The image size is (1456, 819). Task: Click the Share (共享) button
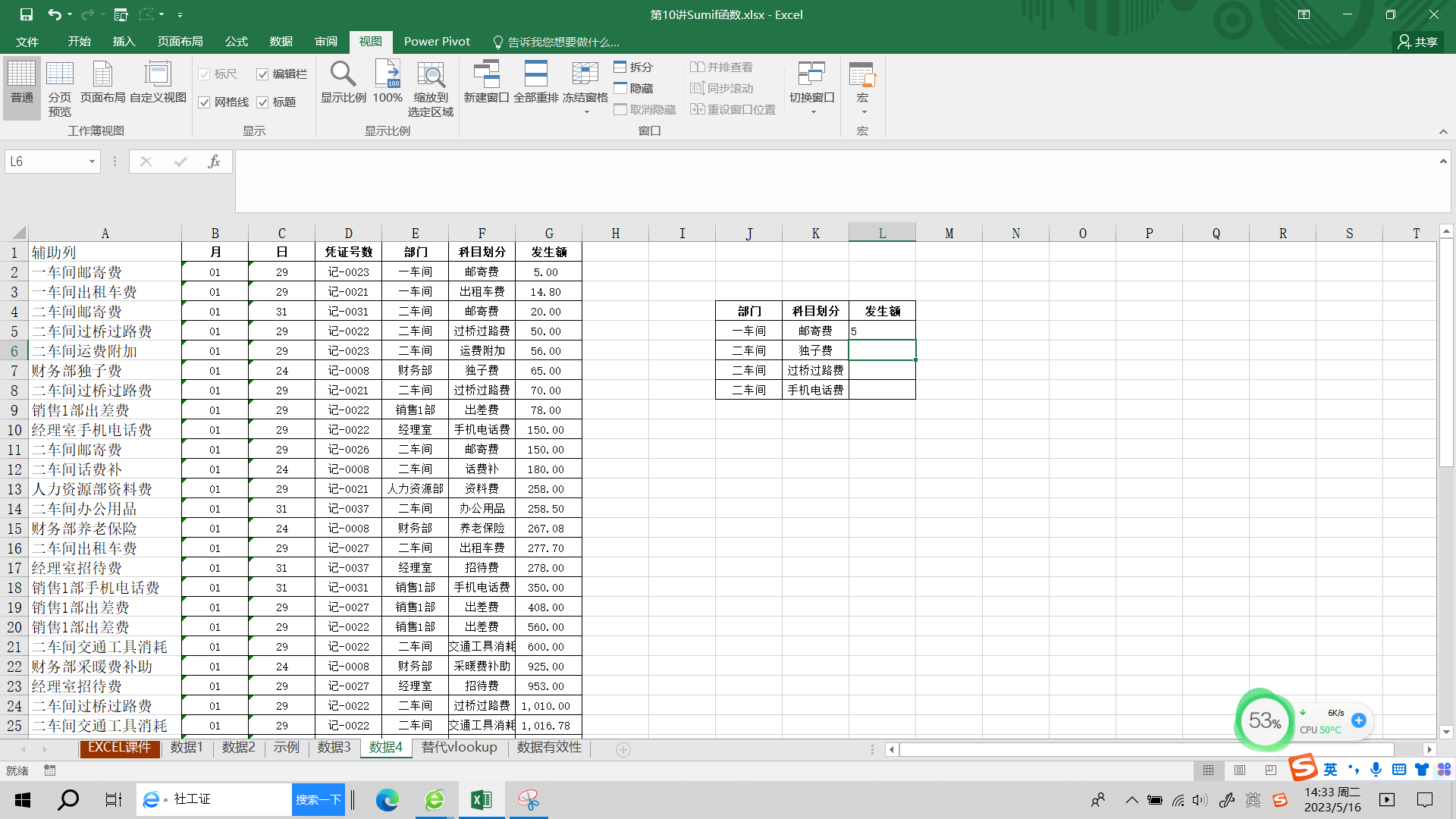click(1417, 42)
